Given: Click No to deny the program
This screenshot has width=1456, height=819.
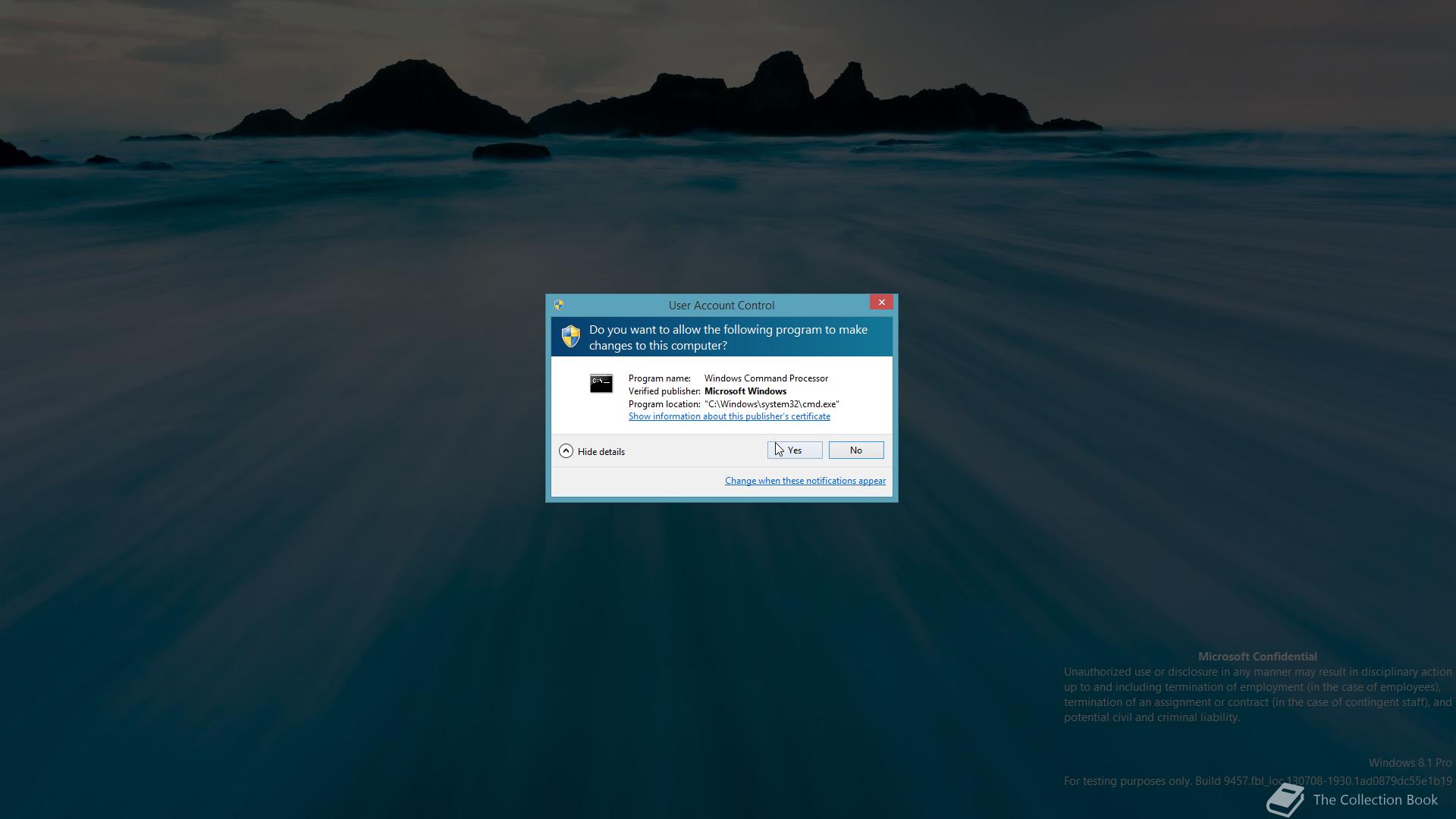Looking at the screenshot, I should coord(856,450).
